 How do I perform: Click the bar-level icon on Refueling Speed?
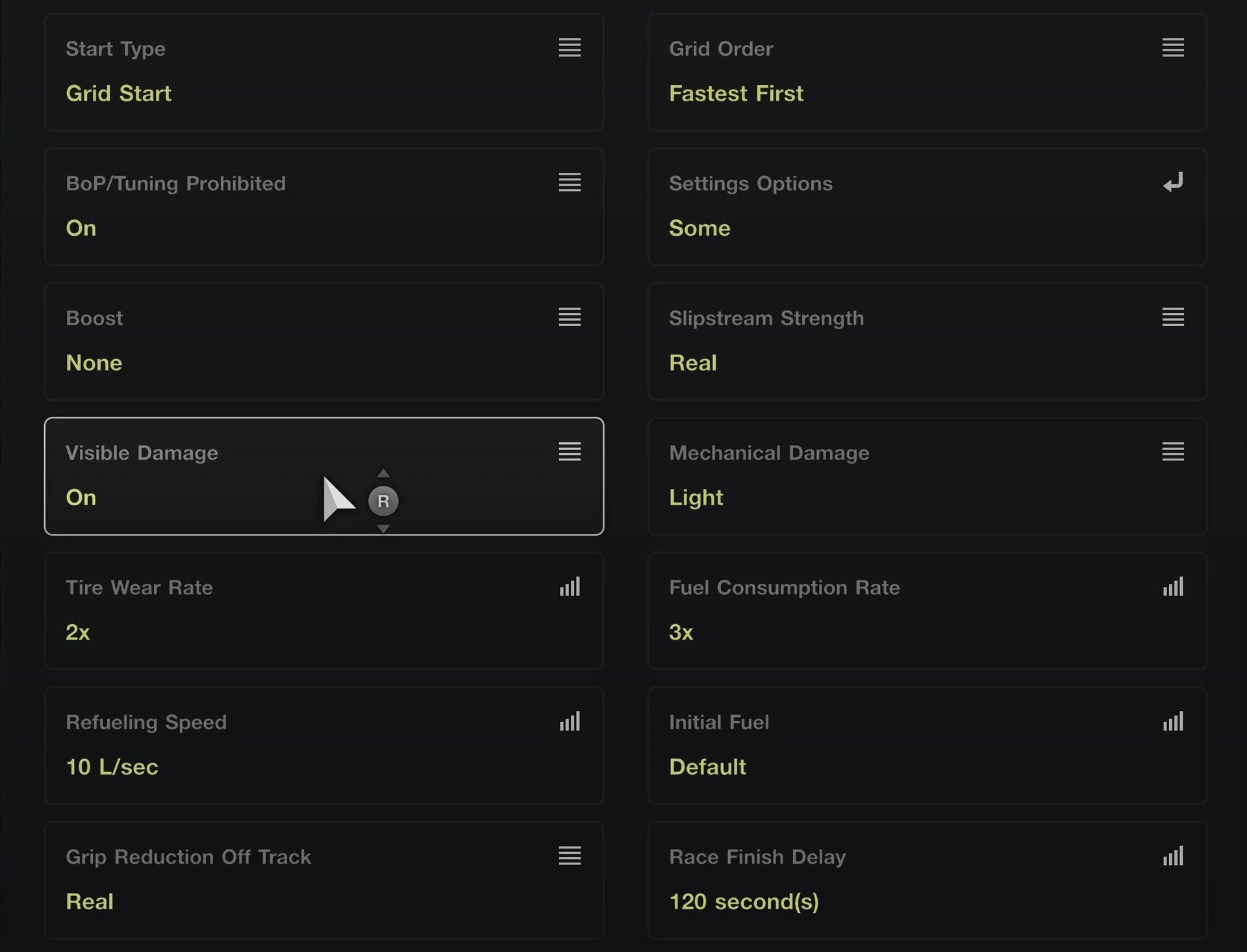point(570,721)
